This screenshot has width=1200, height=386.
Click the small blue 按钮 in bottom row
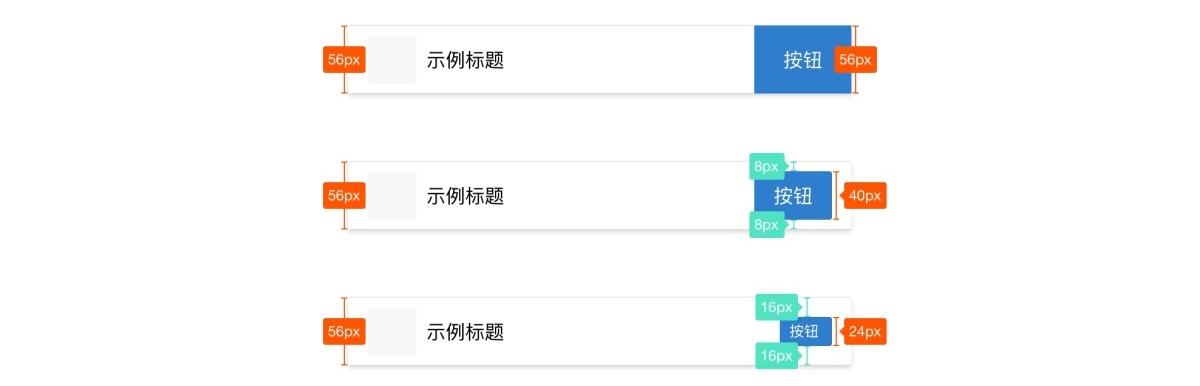click(x=805, y=332)
